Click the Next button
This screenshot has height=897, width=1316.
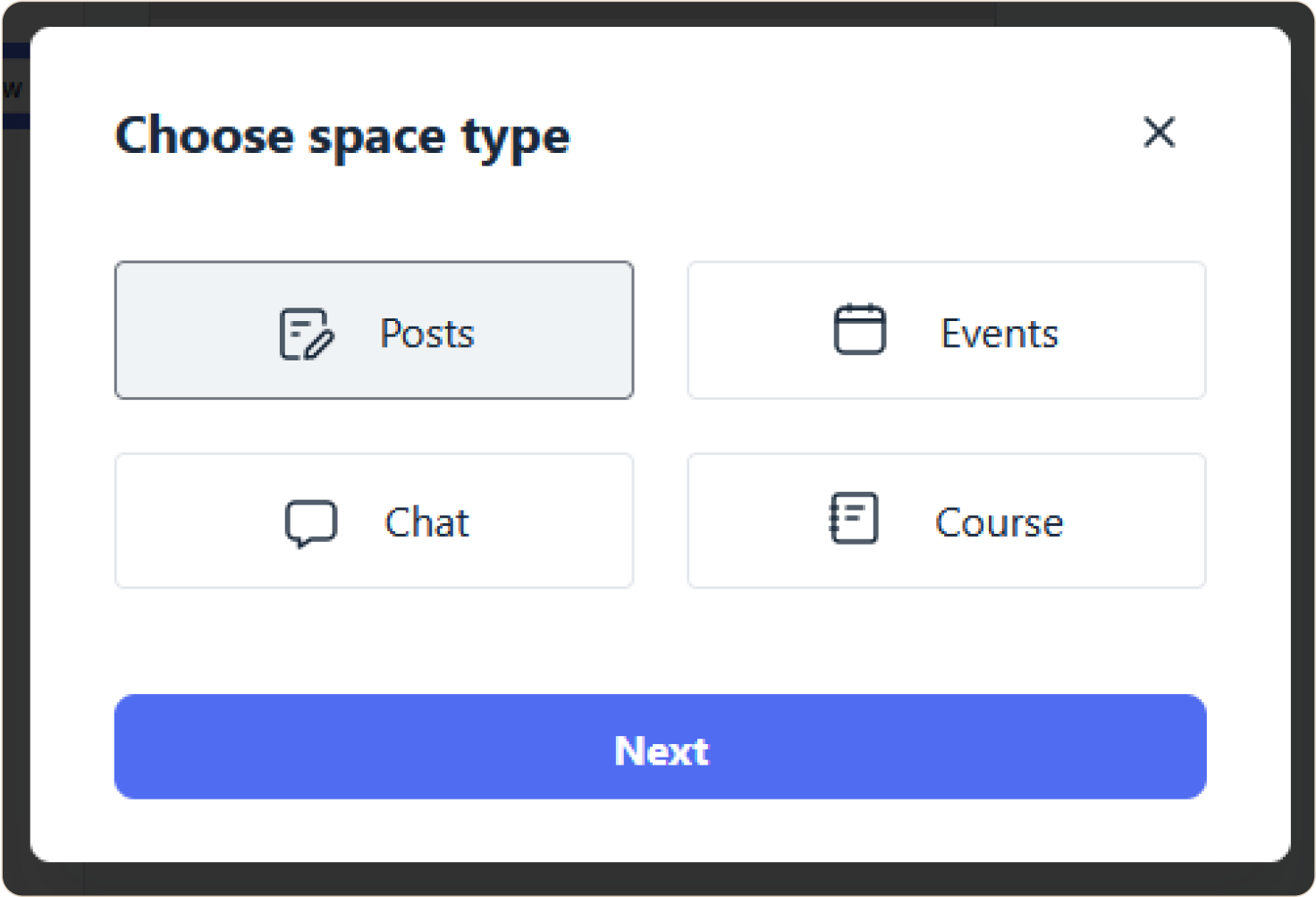tap(660, 749)
